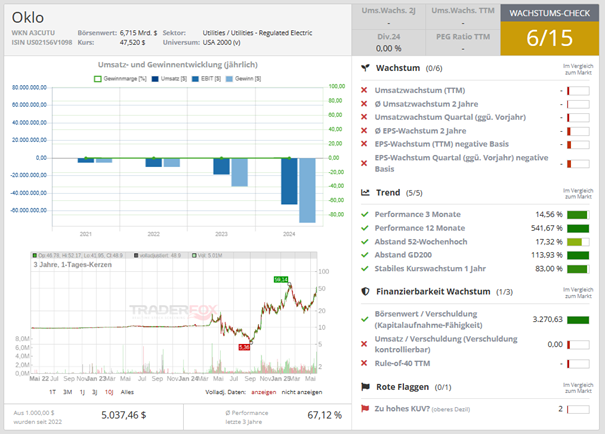This screenshot has height=434, width=605.
Task: Select the 10J chart timeframe
Action: pyautogui.click(x=109, y=392)
